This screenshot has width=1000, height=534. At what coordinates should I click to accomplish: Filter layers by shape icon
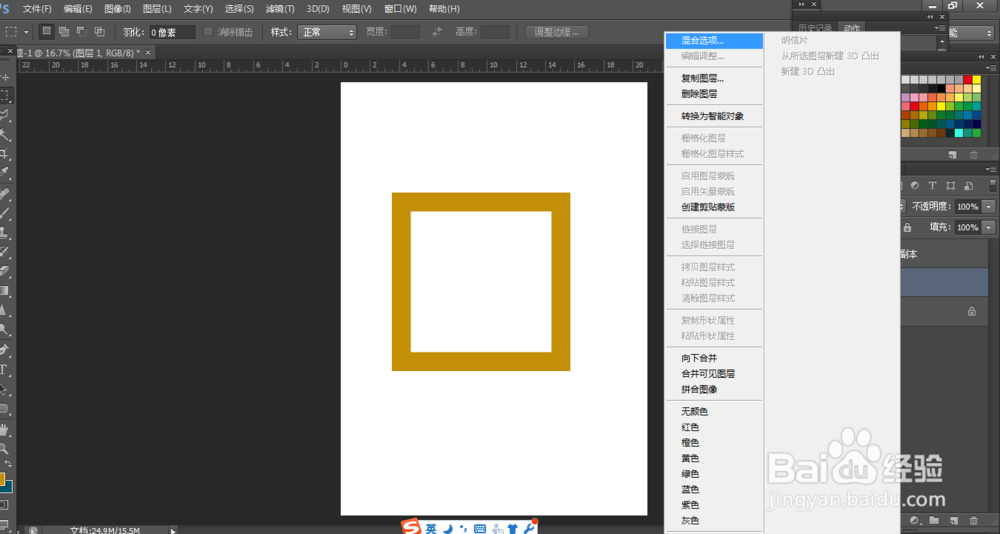pos(951,186)
